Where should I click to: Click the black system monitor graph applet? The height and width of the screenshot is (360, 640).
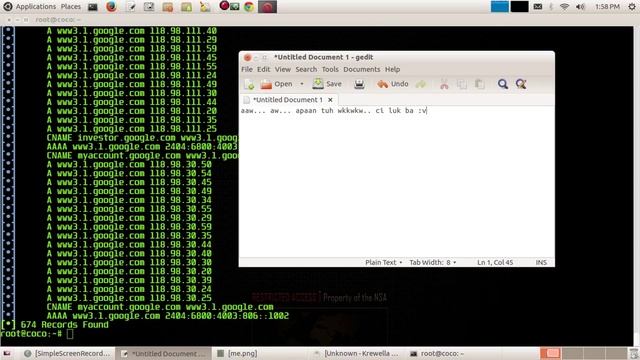pos(520,7)
